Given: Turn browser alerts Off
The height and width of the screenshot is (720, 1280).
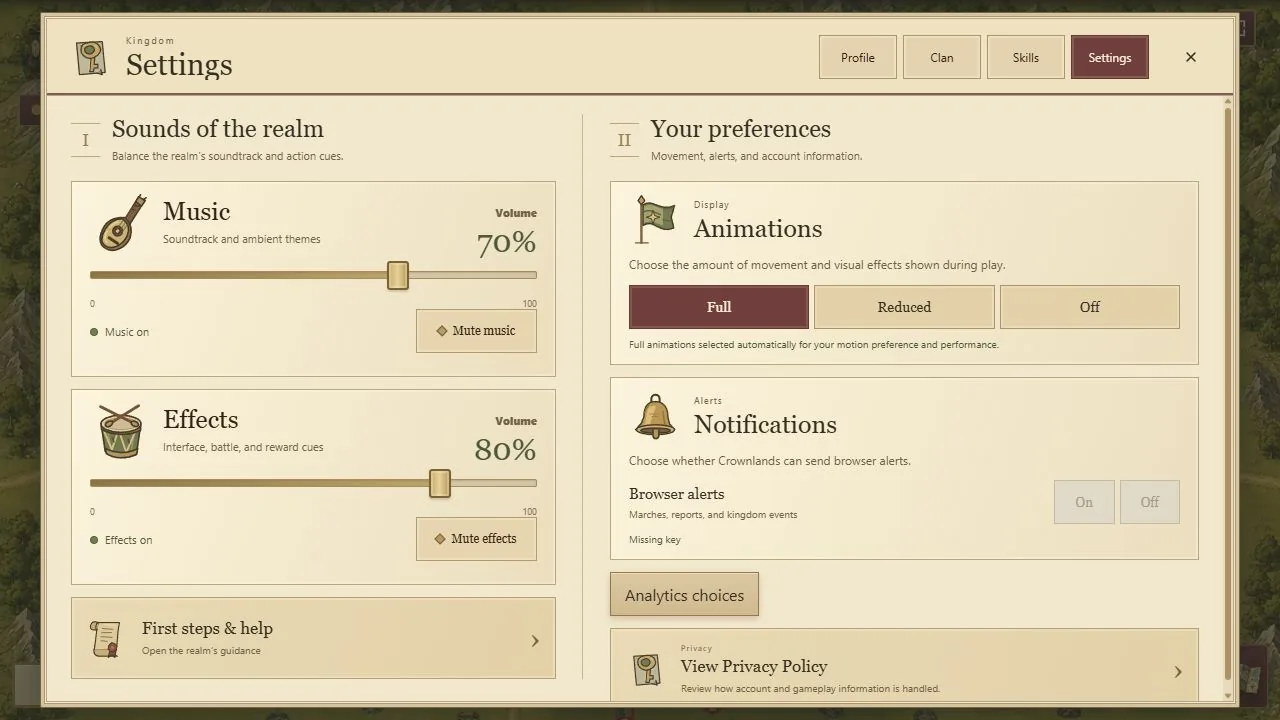Looking at the screenshot, I should point(1150,502).
